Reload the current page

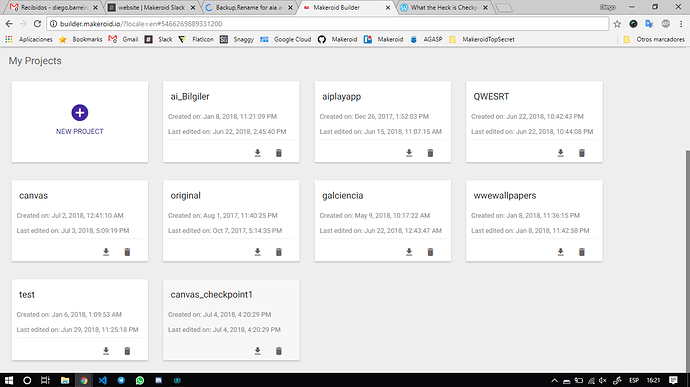tap(37, 24)
